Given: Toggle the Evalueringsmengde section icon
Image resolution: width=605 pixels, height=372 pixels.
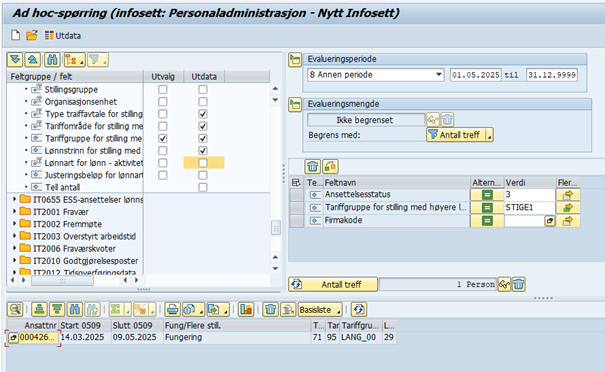Looking at the screenshot, I should click(x=295, y=105).
